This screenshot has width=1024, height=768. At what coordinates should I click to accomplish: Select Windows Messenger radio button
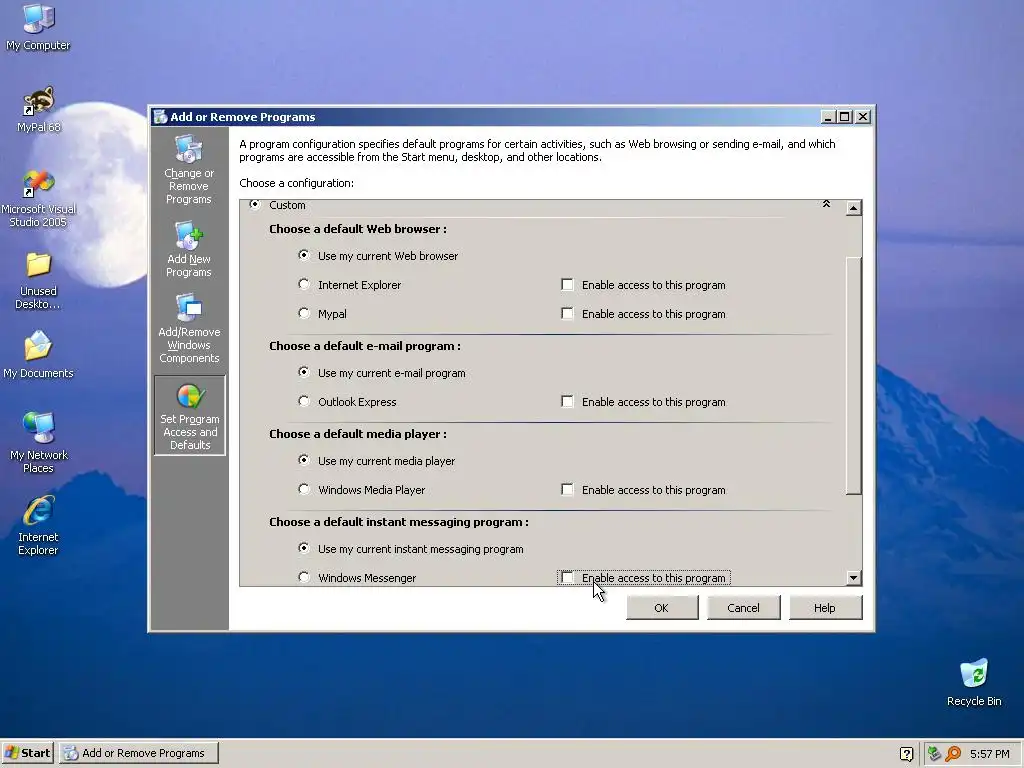[x=304, y=577]
